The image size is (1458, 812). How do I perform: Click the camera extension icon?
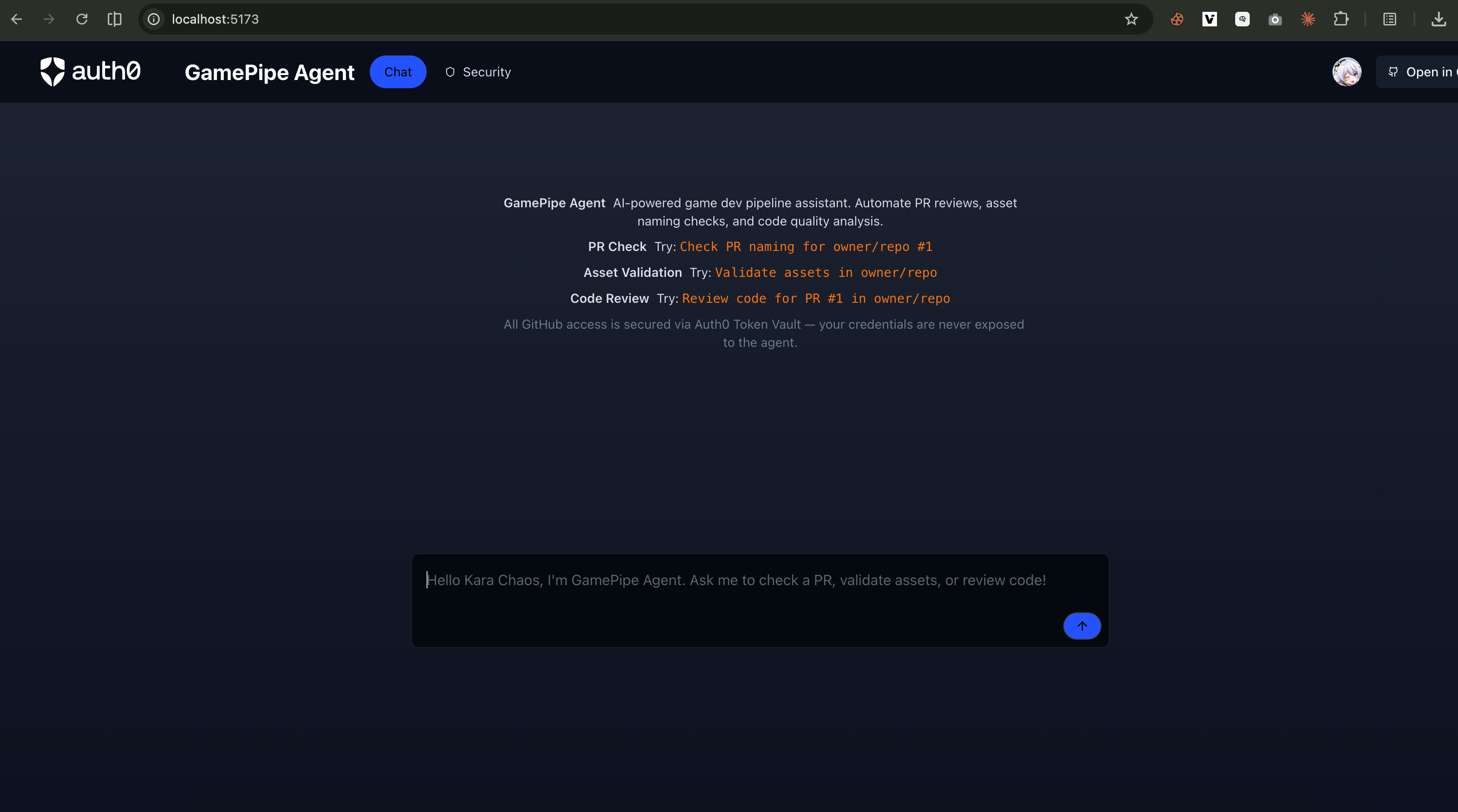click(1275, 19)
